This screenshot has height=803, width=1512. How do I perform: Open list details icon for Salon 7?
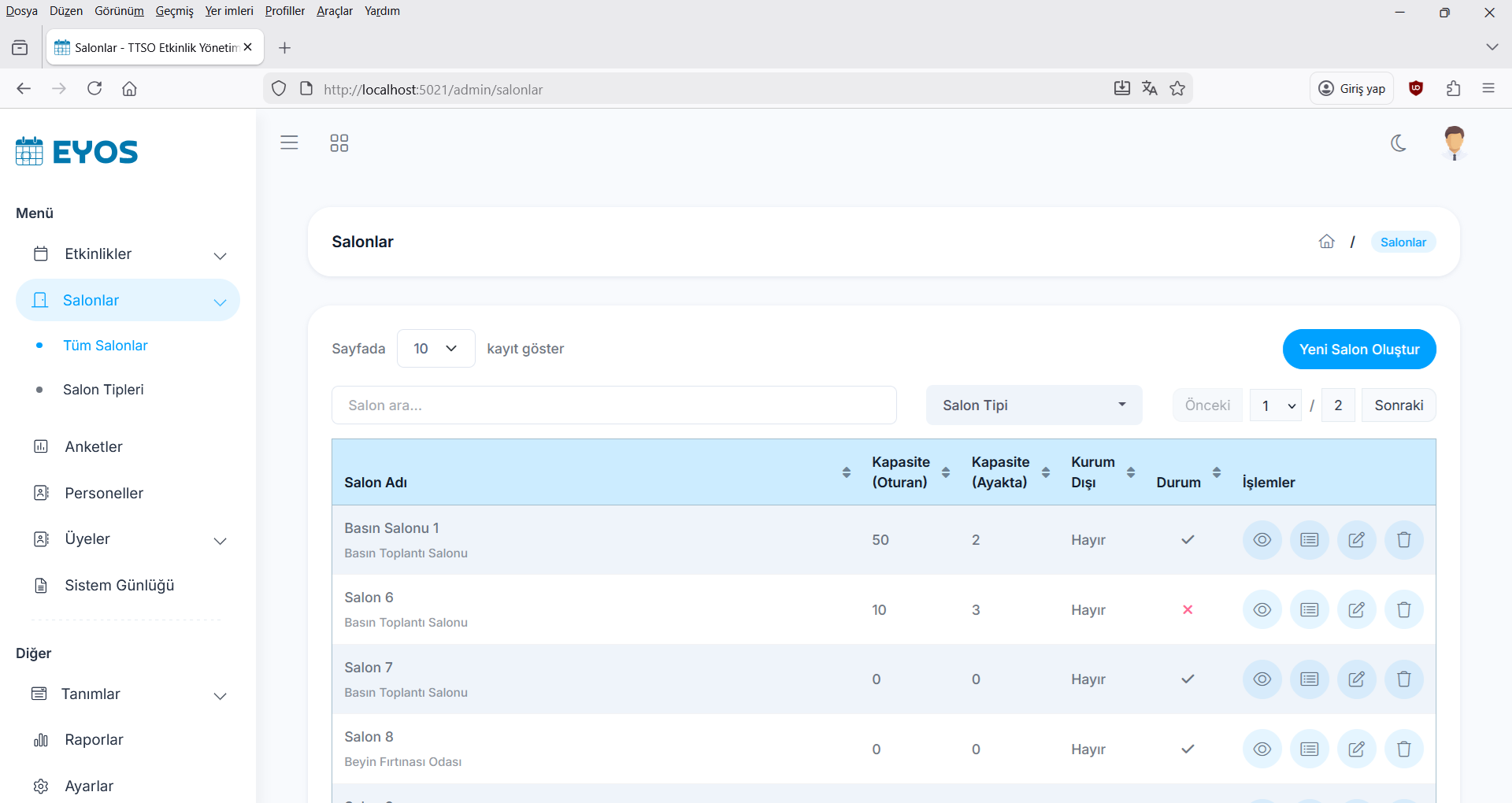[1309, 679]
